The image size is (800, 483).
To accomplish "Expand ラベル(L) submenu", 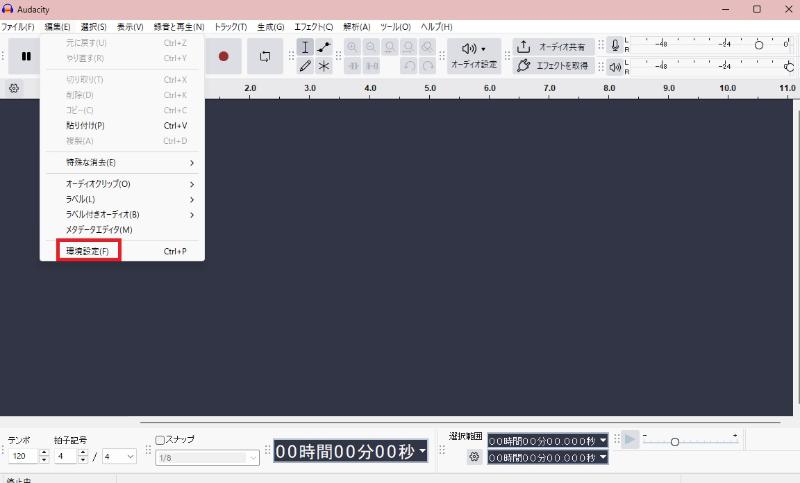I will [122, 199].
